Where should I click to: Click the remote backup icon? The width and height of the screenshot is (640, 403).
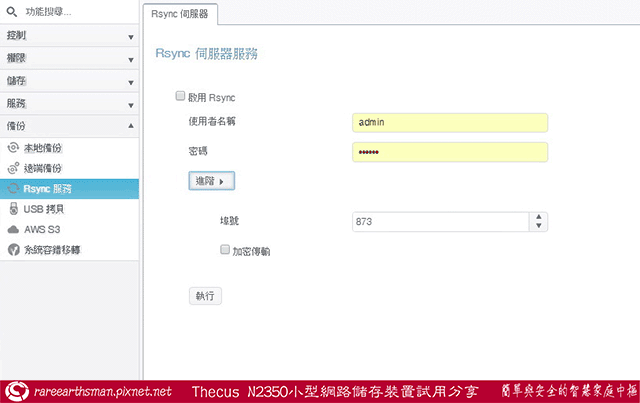(x=13, y=168)
